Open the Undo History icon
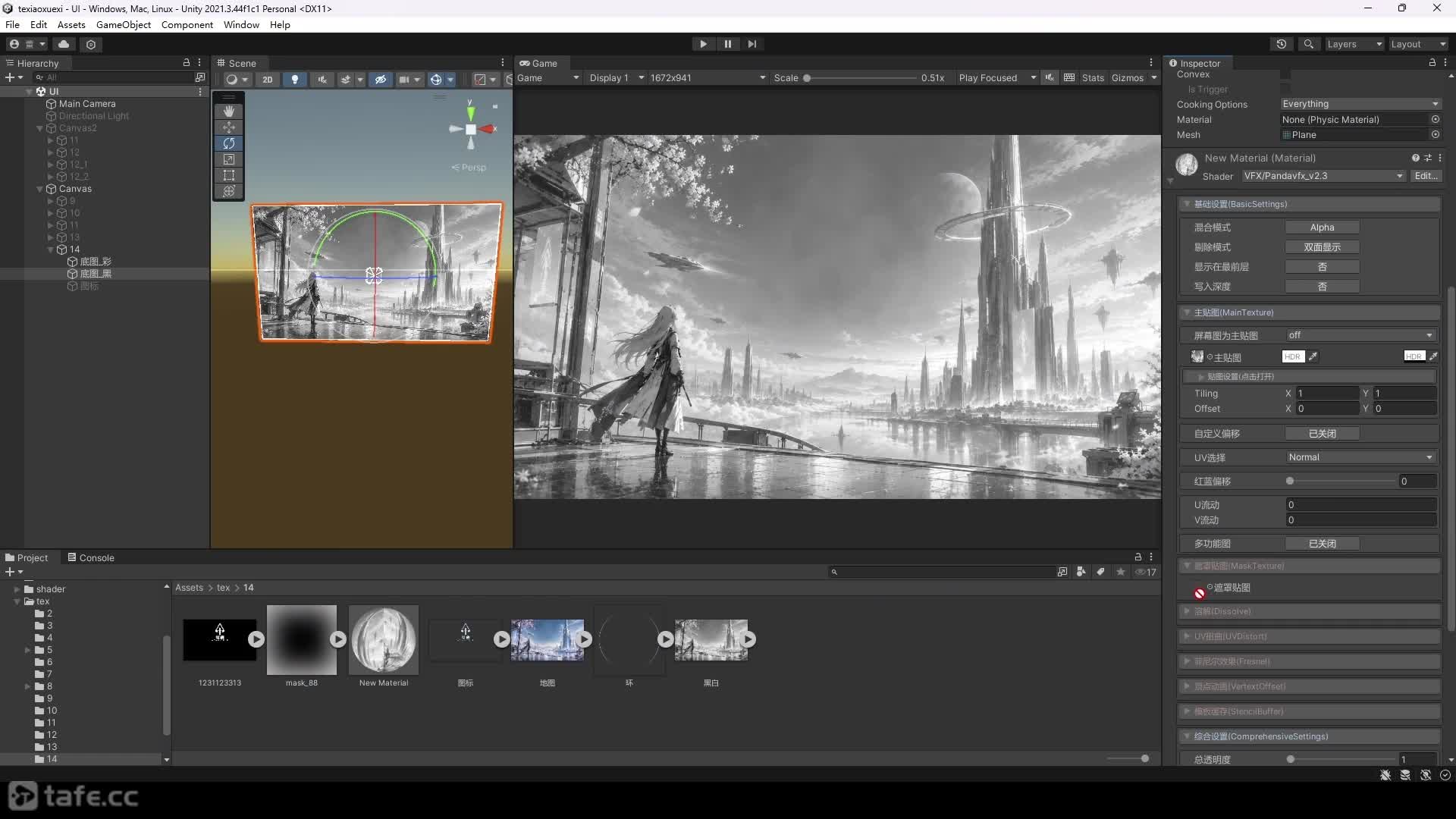Viewport: 1456px width, 819px height. [1282, 44]
